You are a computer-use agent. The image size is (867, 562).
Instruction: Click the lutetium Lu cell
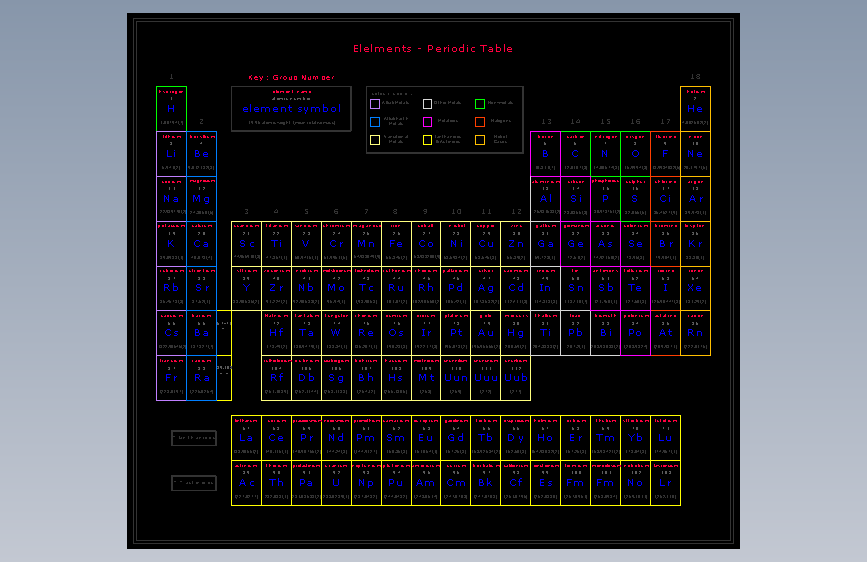[x=665, y=438]
